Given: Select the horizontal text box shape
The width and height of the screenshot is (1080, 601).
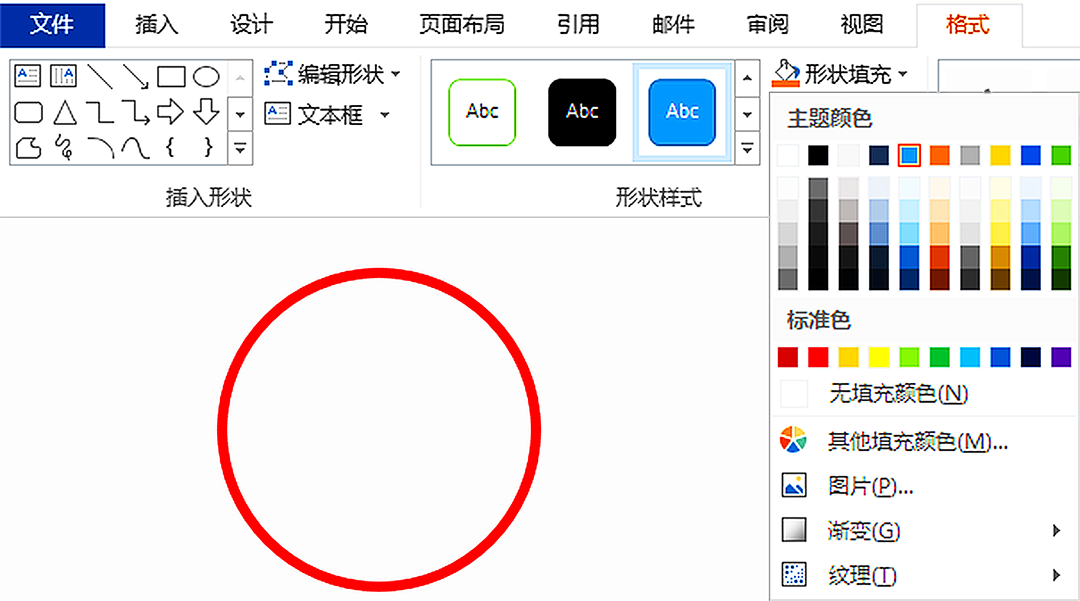Looking at the screenshot, I should coord(28,76).
